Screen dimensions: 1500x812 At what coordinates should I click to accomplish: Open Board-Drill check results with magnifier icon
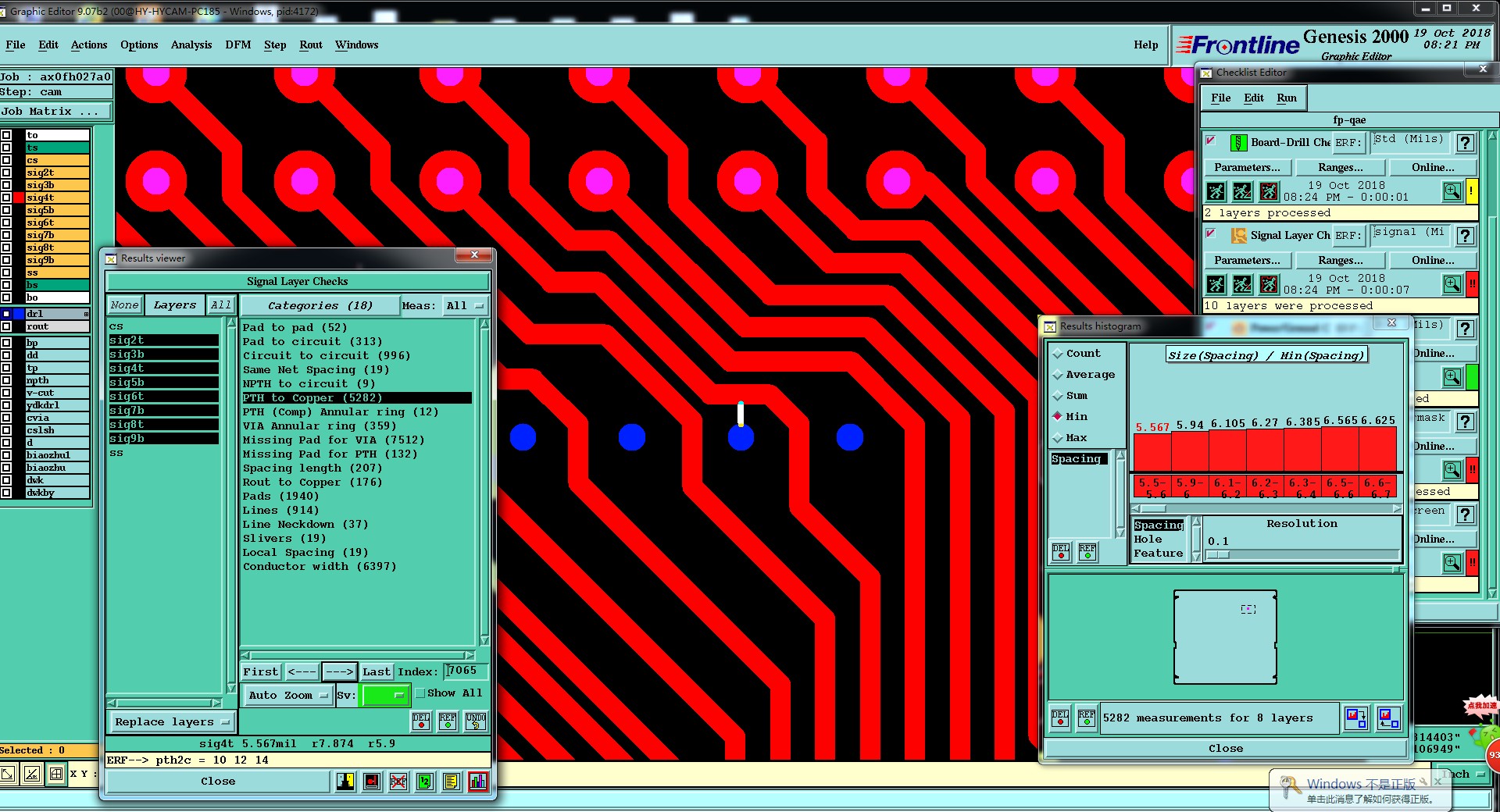click(1452, 191)
